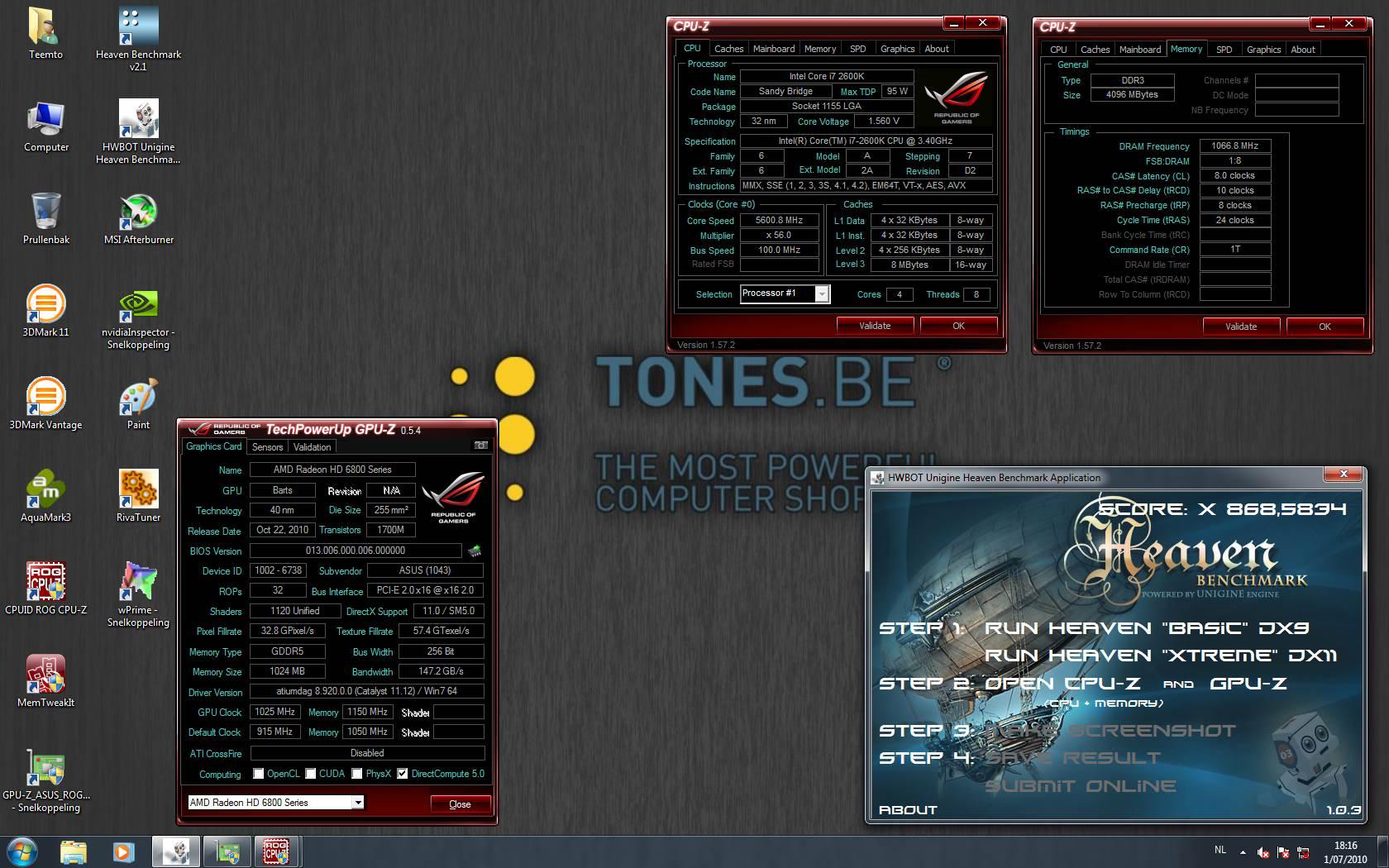Open Mainboard tab in left CPU-Z window
Viewport: 1389px width, 868px height.
click(774, 49)
